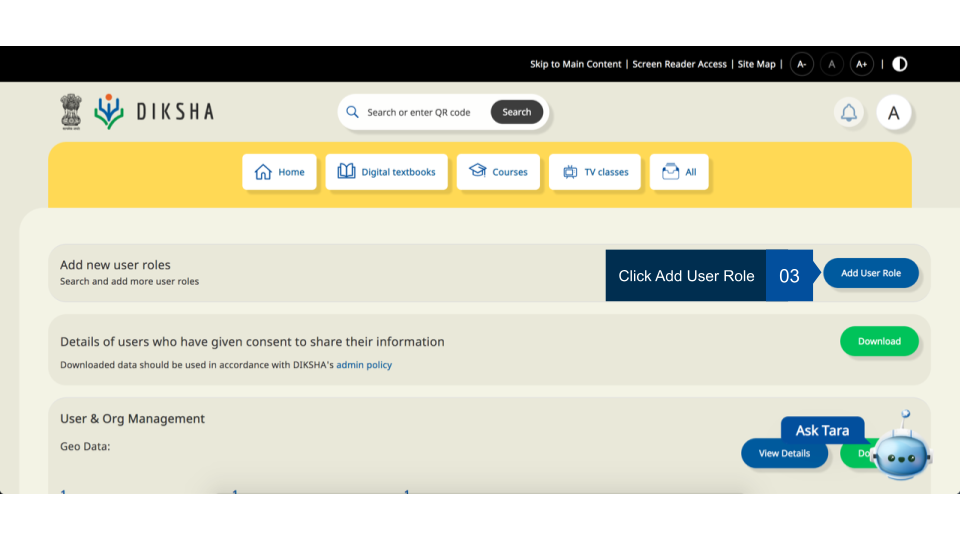Click the magnifier icon in search box
The width and height of the screenshot is (960, 540).
click(x=352, y=112)
